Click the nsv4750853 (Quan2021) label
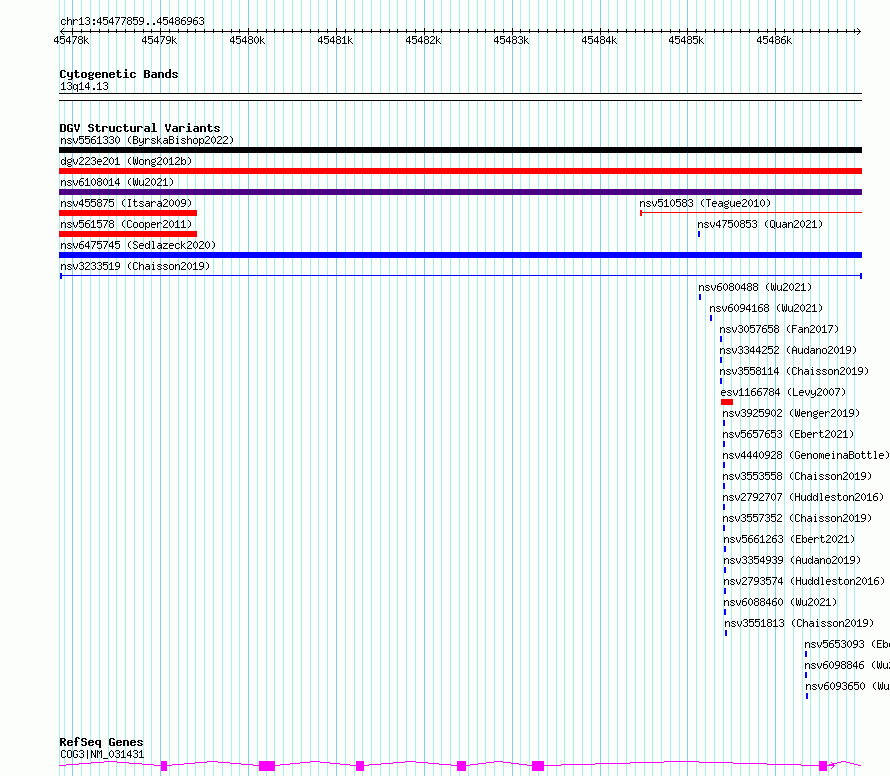Image resolution: width=890 pixels, height=776 pixels. [760, 224]
